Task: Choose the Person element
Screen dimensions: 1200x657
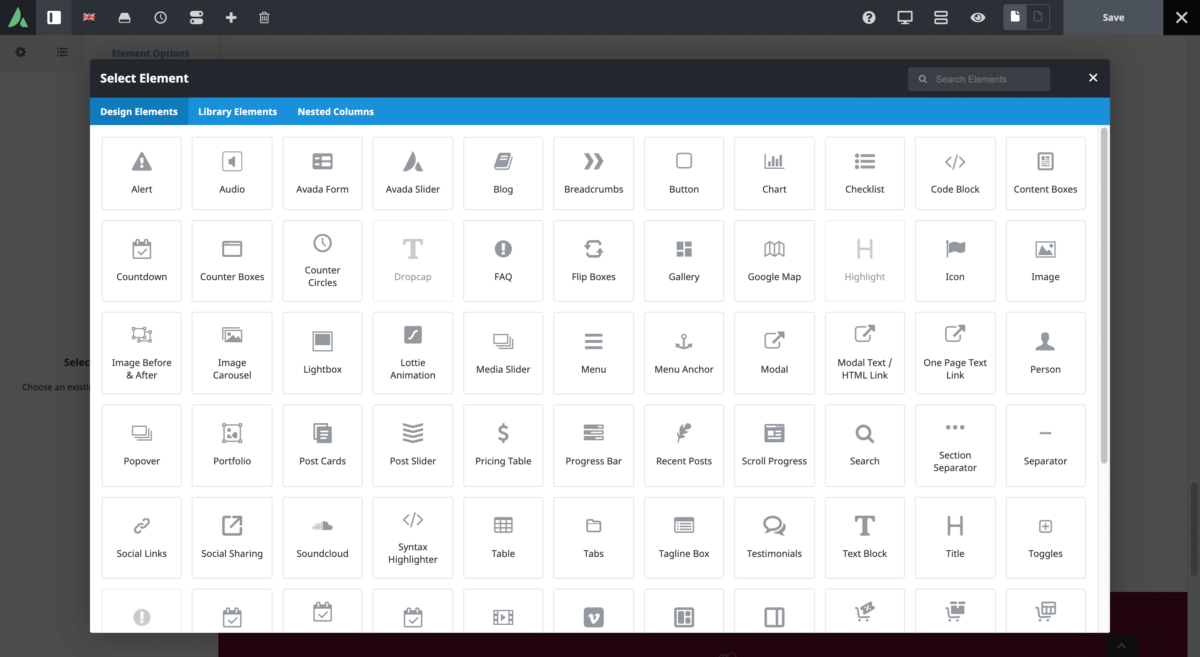Action: tap(1045, 353)
